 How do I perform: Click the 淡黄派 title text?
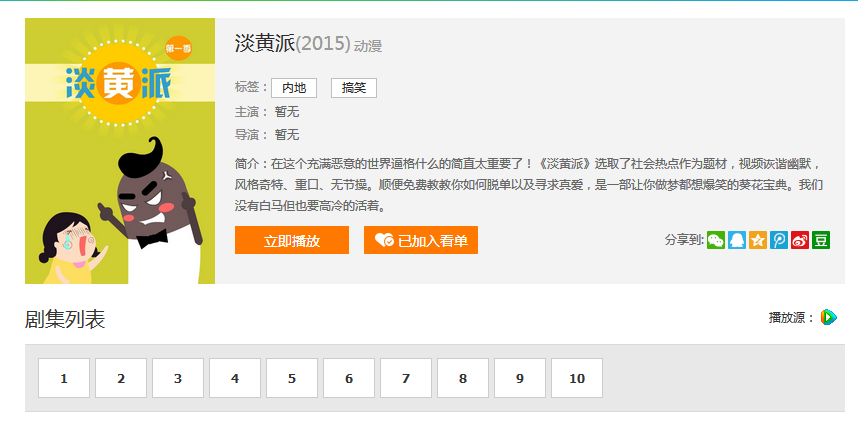[x=265, y=44]
